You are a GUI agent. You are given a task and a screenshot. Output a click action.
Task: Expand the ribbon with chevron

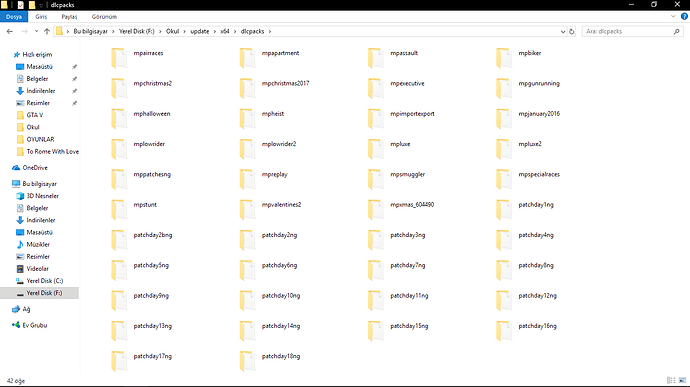tap(673, 16)
